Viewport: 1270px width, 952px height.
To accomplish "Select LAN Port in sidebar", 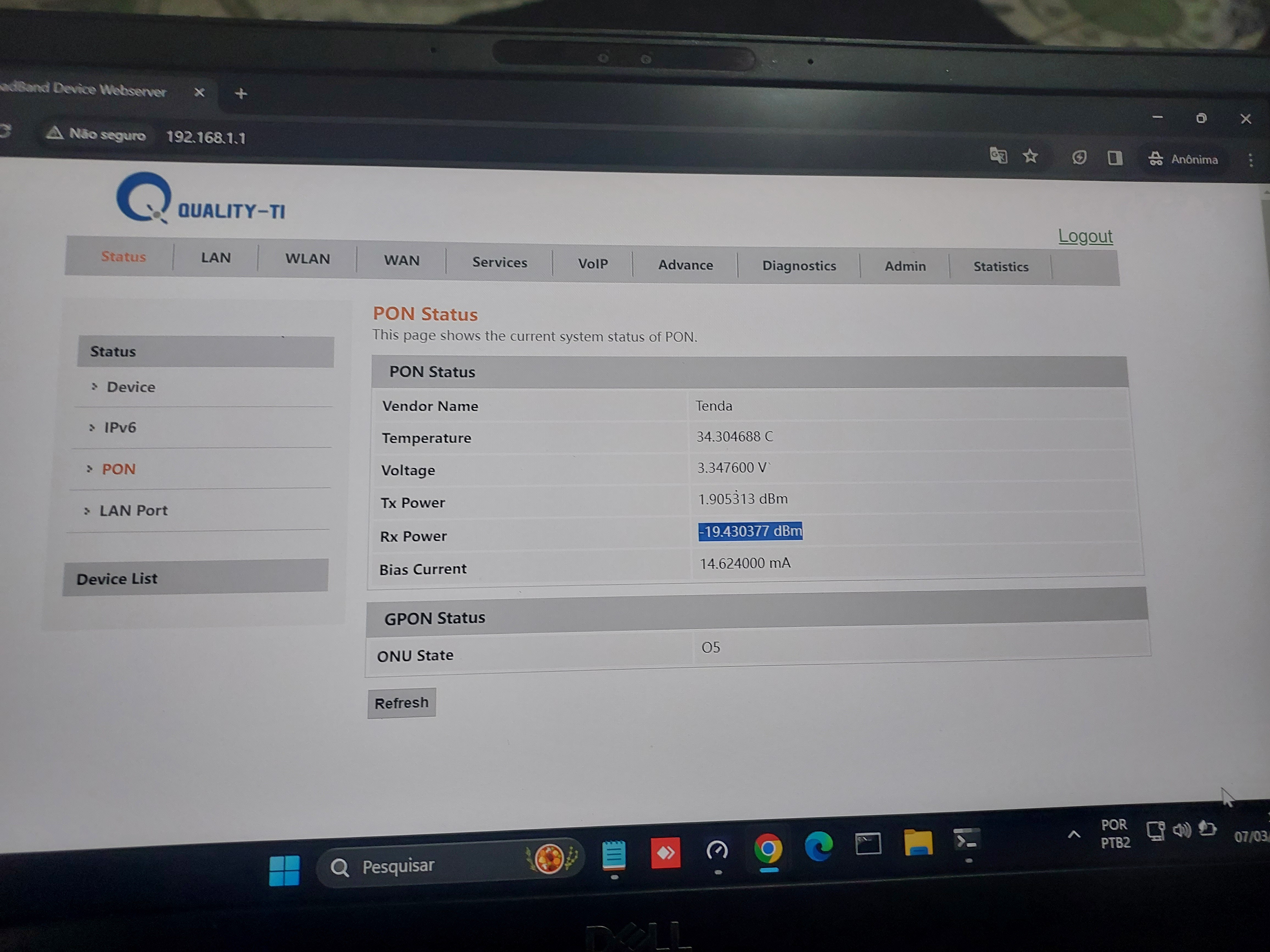I will tap(133, 510).
